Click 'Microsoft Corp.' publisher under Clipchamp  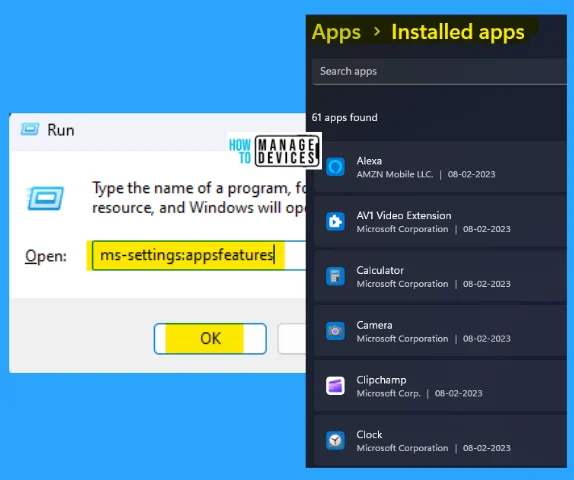click(x=388, y=394)
